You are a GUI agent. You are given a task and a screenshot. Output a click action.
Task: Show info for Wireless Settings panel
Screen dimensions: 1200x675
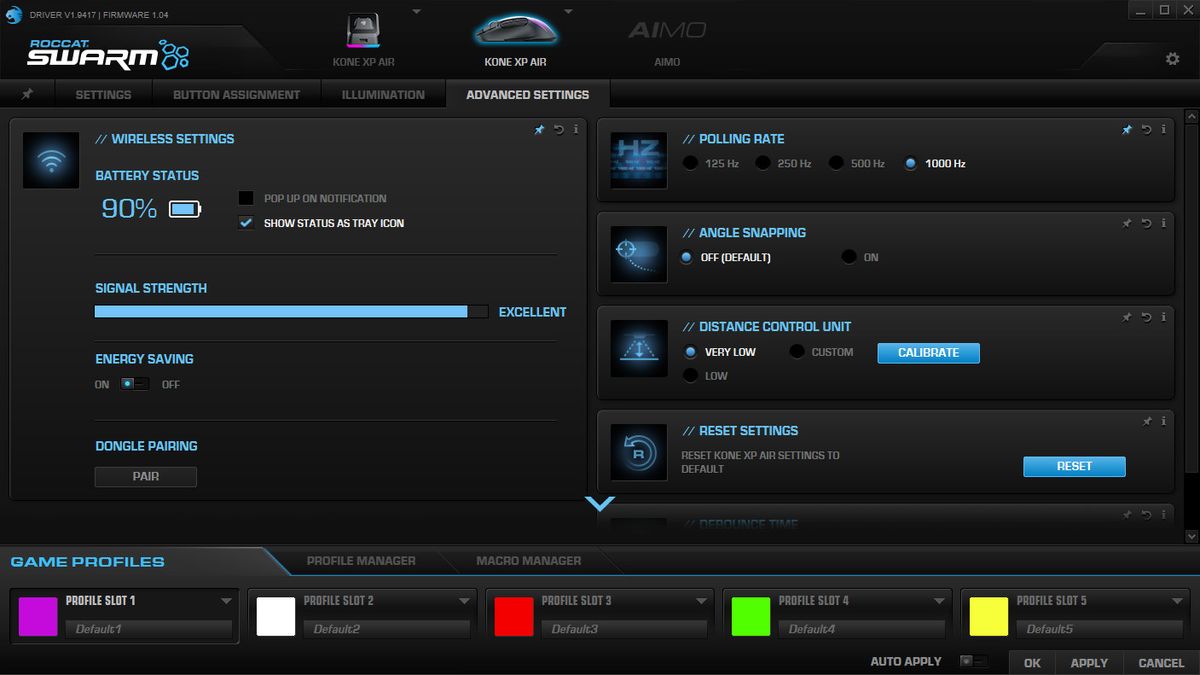pos(576,130)
